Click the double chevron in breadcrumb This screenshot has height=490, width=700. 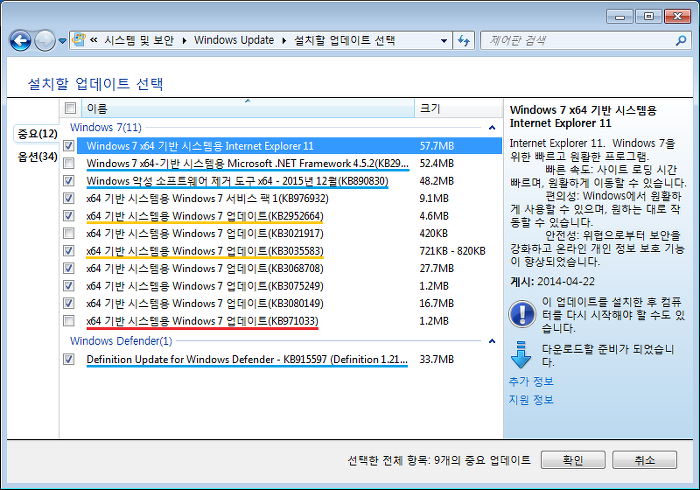tap(94, 40)
